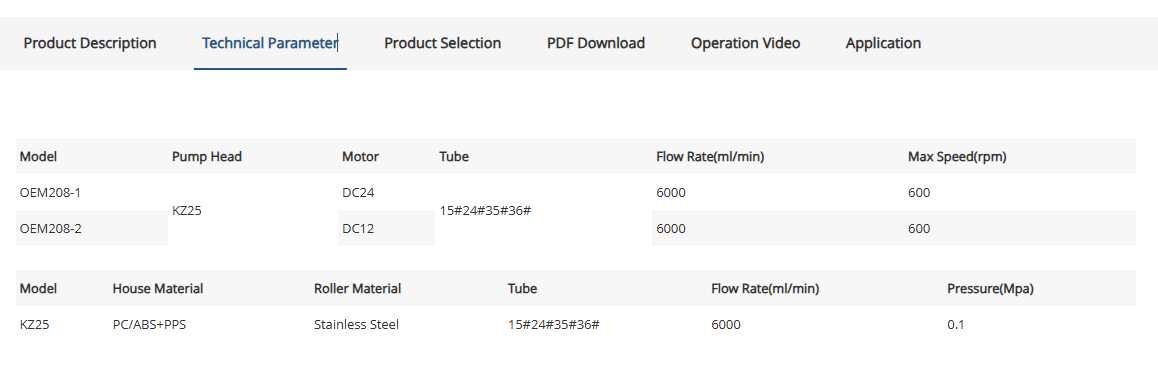Show the Application tab

click(883, 43)
